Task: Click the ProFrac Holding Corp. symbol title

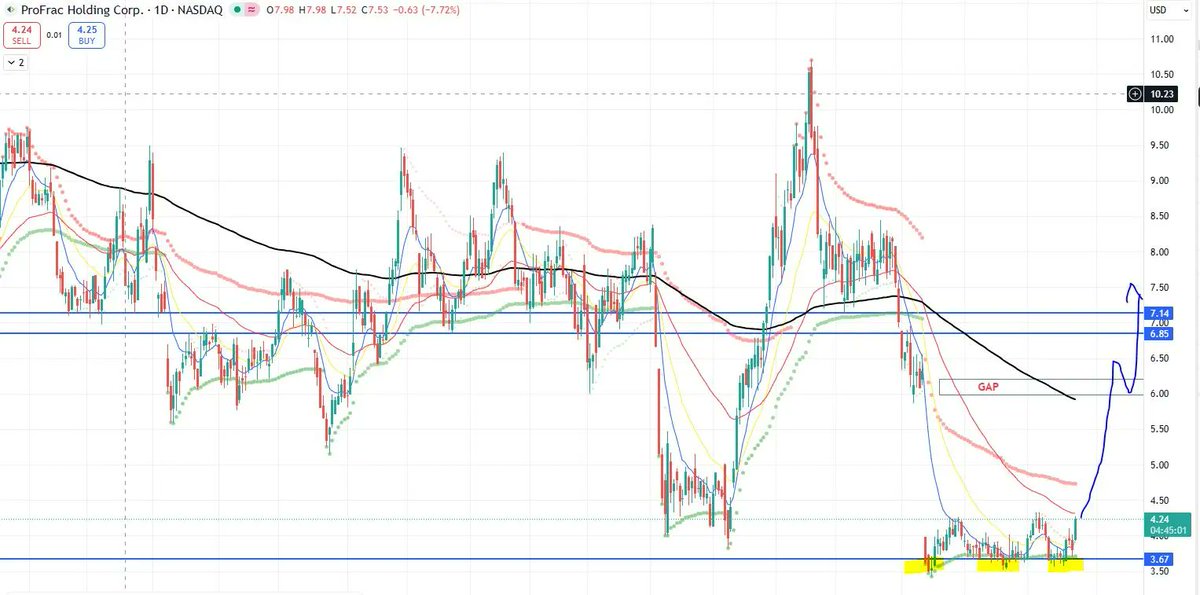Action: coord(80,10)
